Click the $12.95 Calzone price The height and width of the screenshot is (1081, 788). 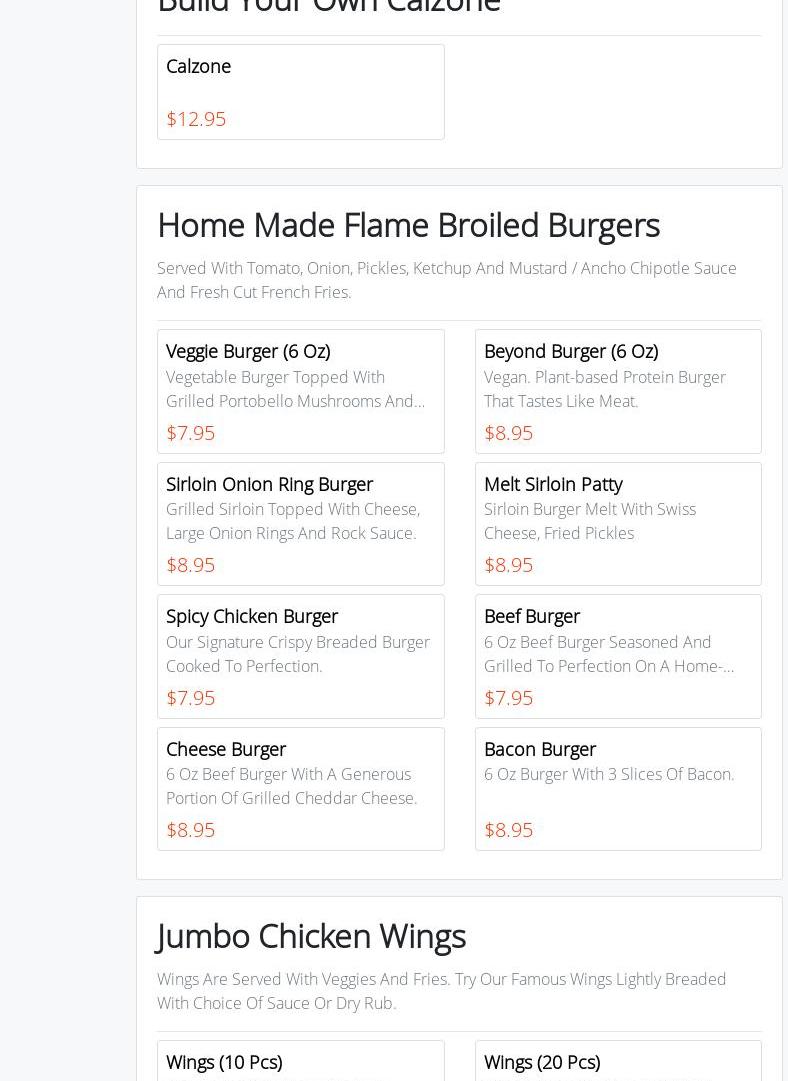196,119
